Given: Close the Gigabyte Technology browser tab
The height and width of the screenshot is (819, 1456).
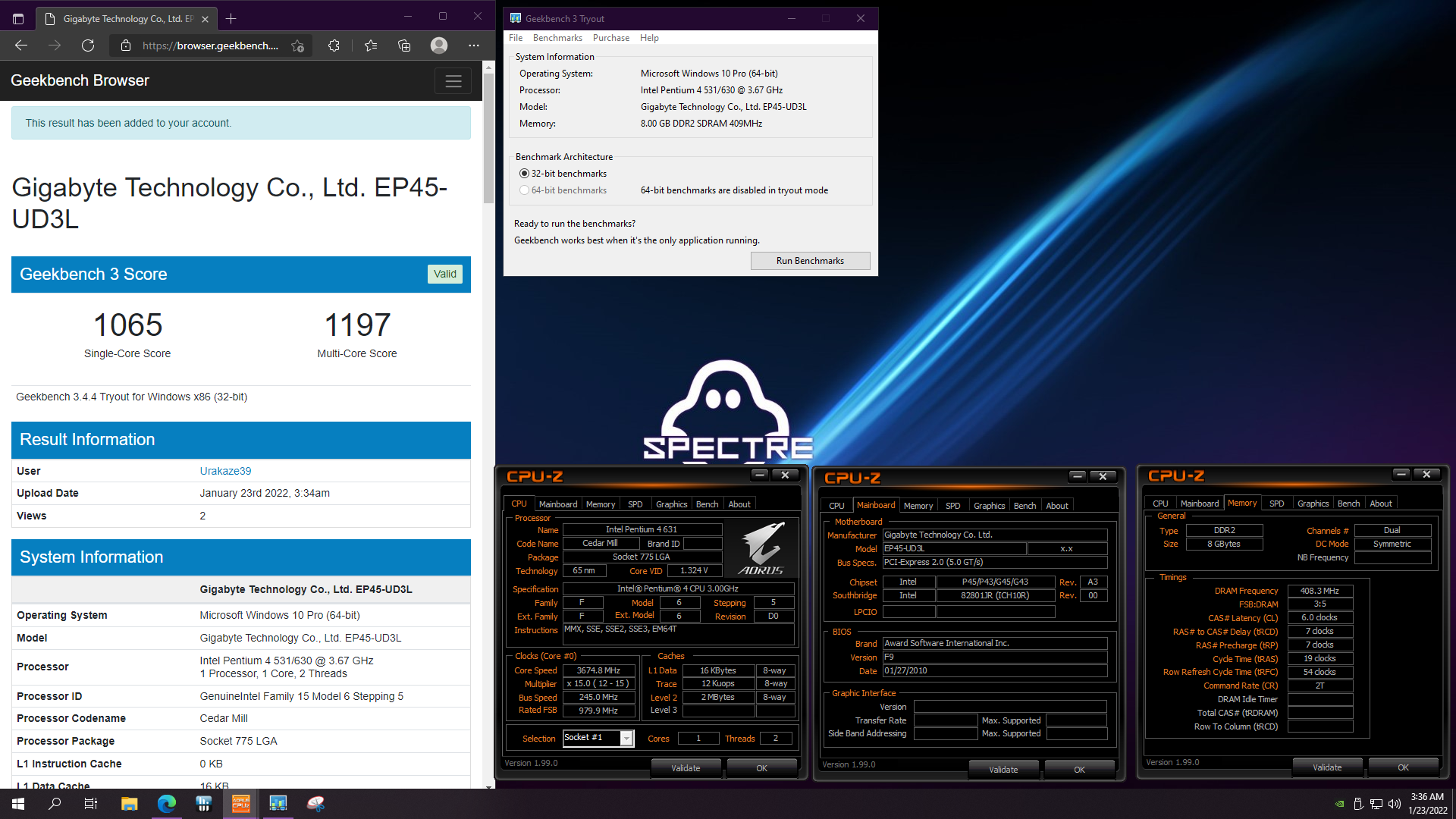Looking at the screenshot, I should (205, 19).
